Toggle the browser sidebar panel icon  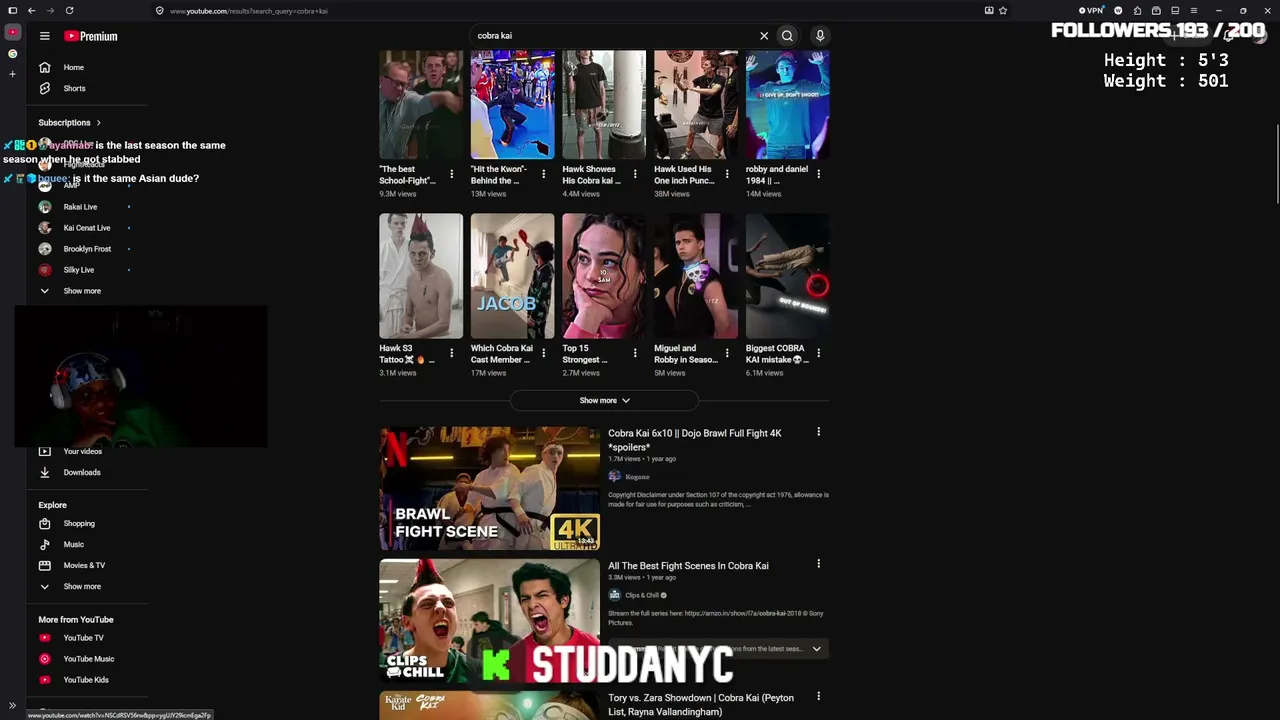[x=12, y=10]
